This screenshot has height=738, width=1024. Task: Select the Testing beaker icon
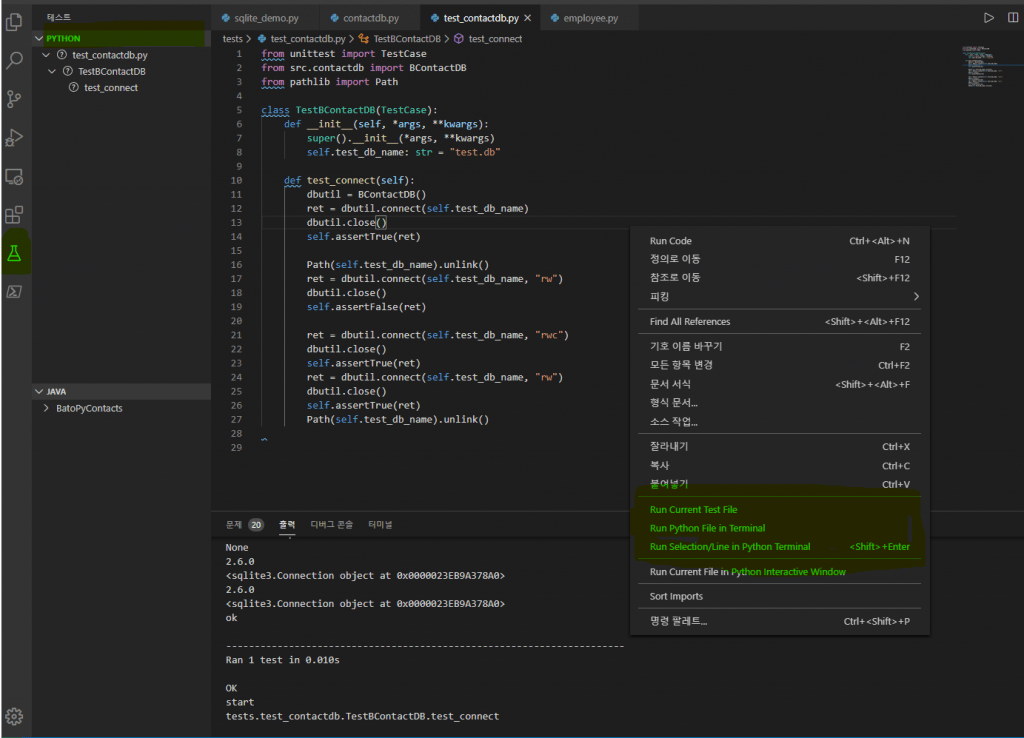[x=15, y=253]
